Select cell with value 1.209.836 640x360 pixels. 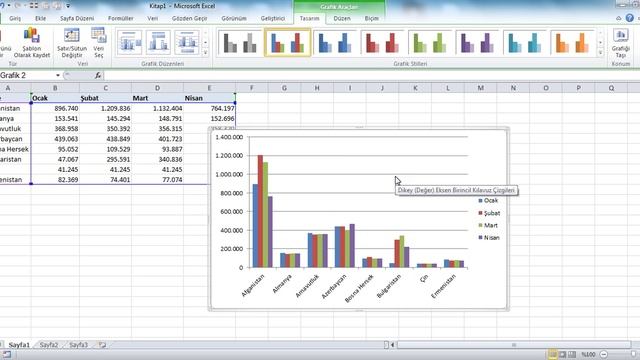pyautogui.click(x=105, y=108)
